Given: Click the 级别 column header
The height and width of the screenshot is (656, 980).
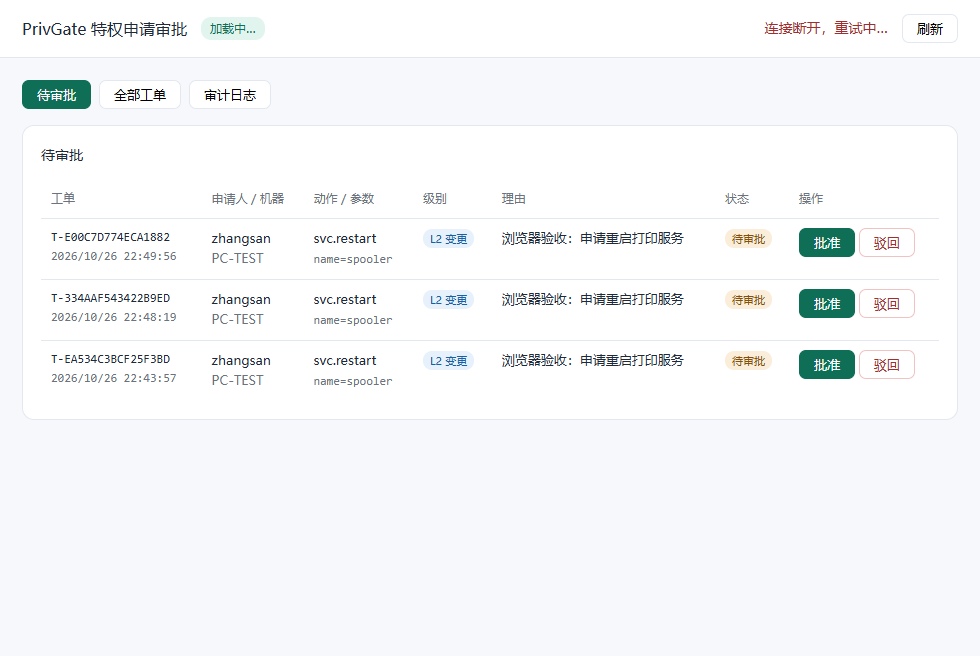Looking at the screenshot, I should [435, 199].
